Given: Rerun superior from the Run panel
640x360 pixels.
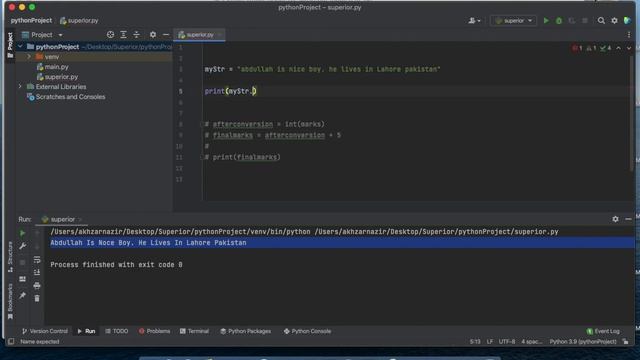Looking at the screenshot, I should 22,233.
